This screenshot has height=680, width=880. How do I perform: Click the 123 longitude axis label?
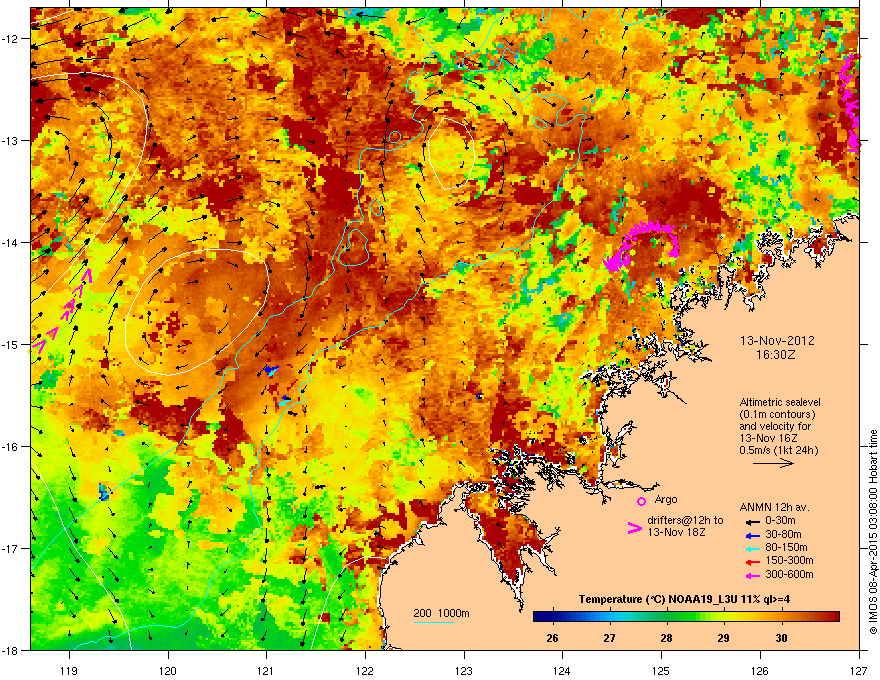tap(464, 670)
